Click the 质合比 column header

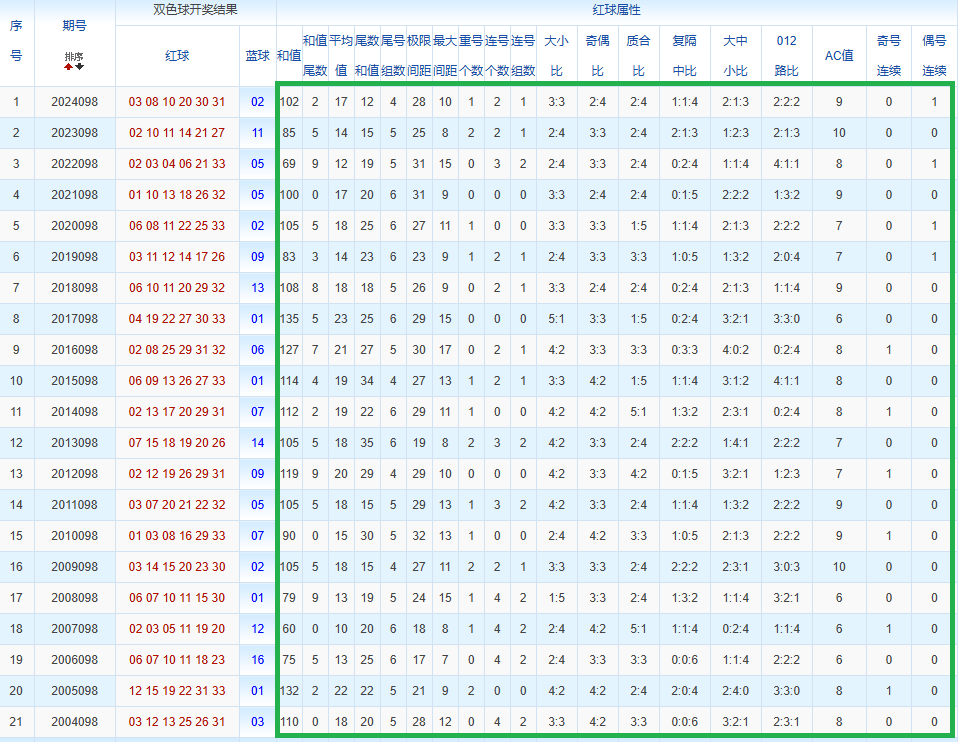(638, 56)
